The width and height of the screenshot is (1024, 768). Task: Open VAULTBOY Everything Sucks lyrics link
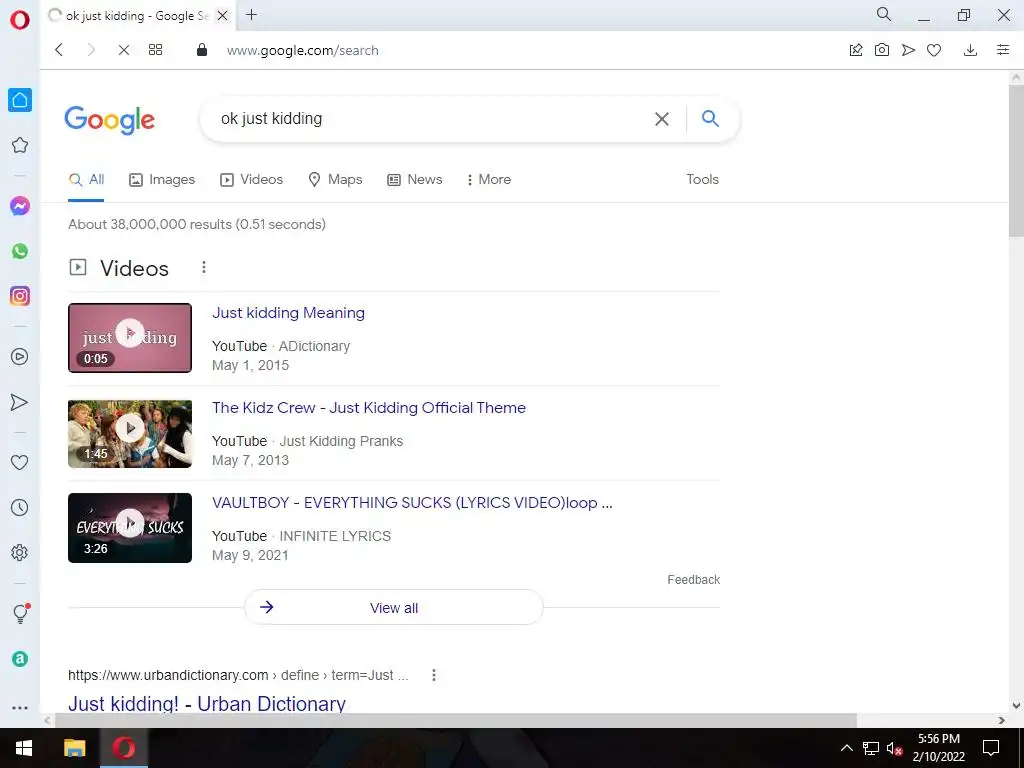412,503
